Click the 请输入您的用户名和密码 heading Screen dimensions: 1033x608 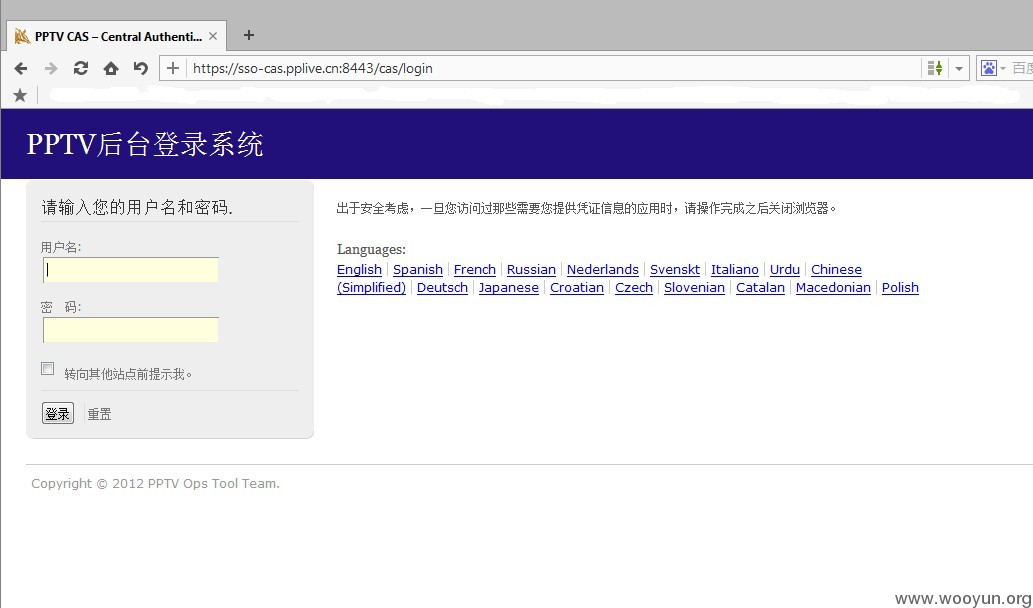[137, 207]
